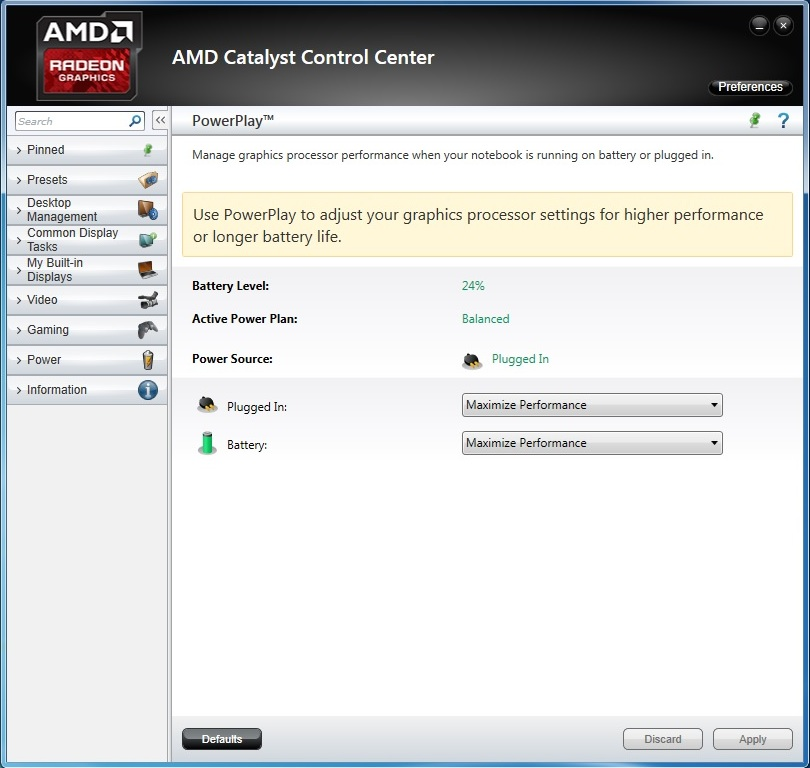This screenshot has width=810, height=768.
Task: Pin the PowerPlay page using green pin
Action: pyautogui.click(x=755, y=121)
